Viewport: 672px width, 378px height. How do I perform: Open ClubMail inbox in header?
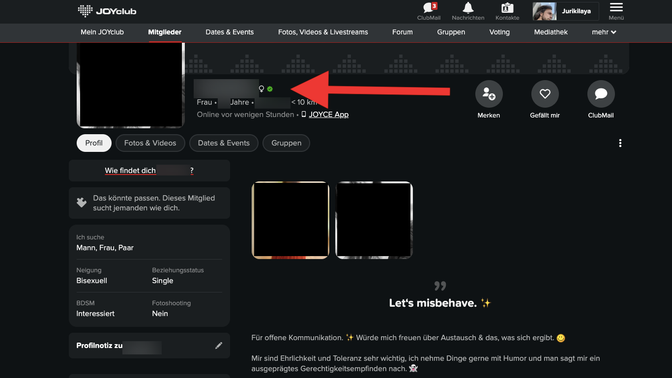point(429,11)
